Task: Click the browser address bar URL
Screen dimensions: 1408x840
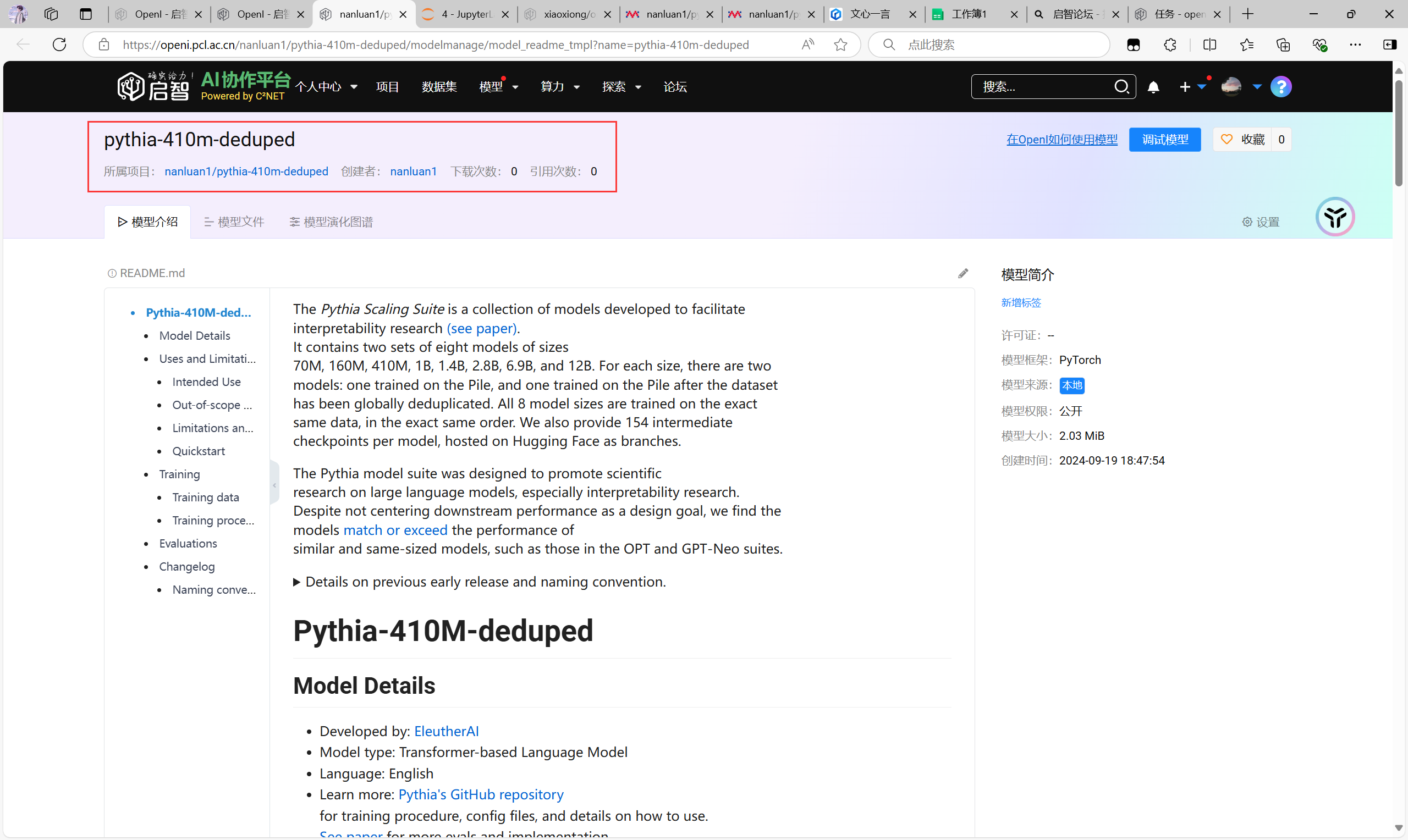Action: (x=436, y=45)
